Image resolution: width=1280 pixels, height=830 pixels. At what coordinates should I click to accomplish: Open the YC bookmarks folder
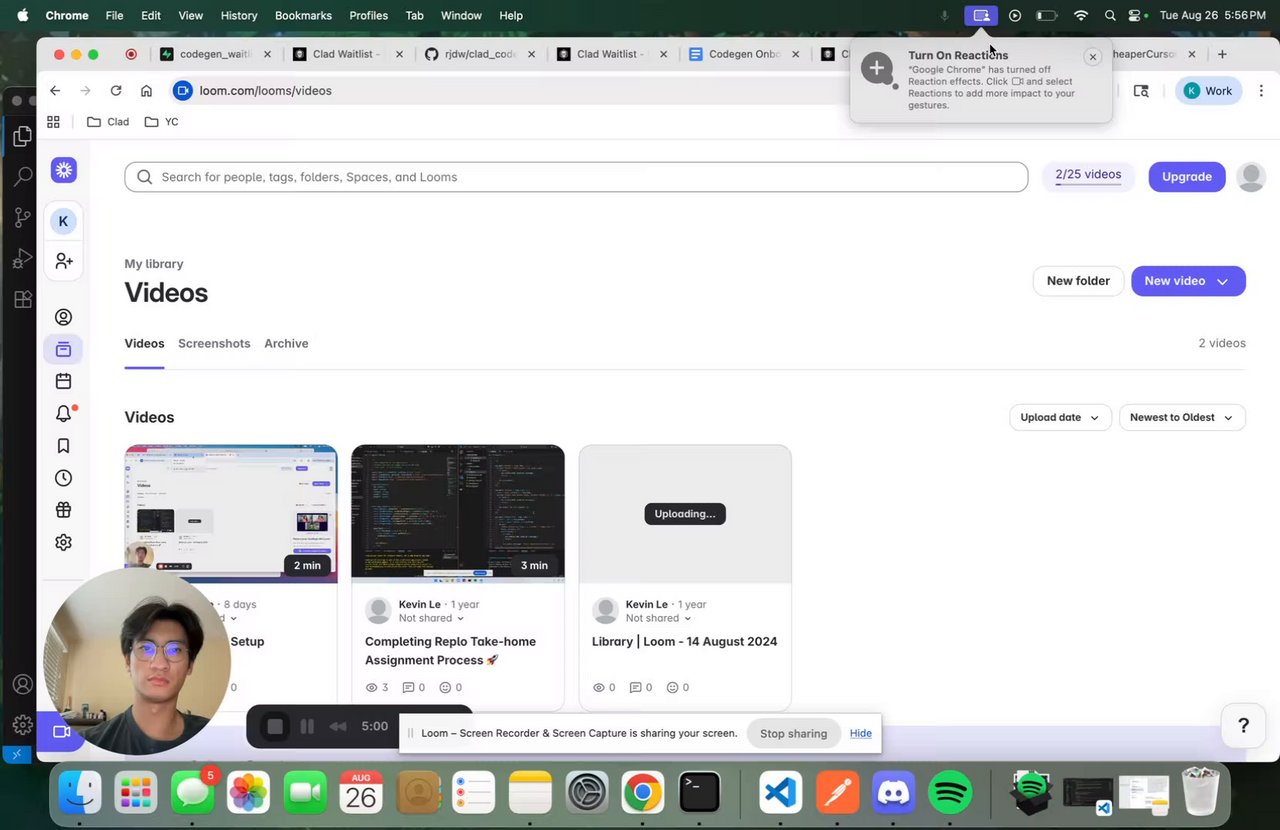pyautogui.click(x=162, y=122)
